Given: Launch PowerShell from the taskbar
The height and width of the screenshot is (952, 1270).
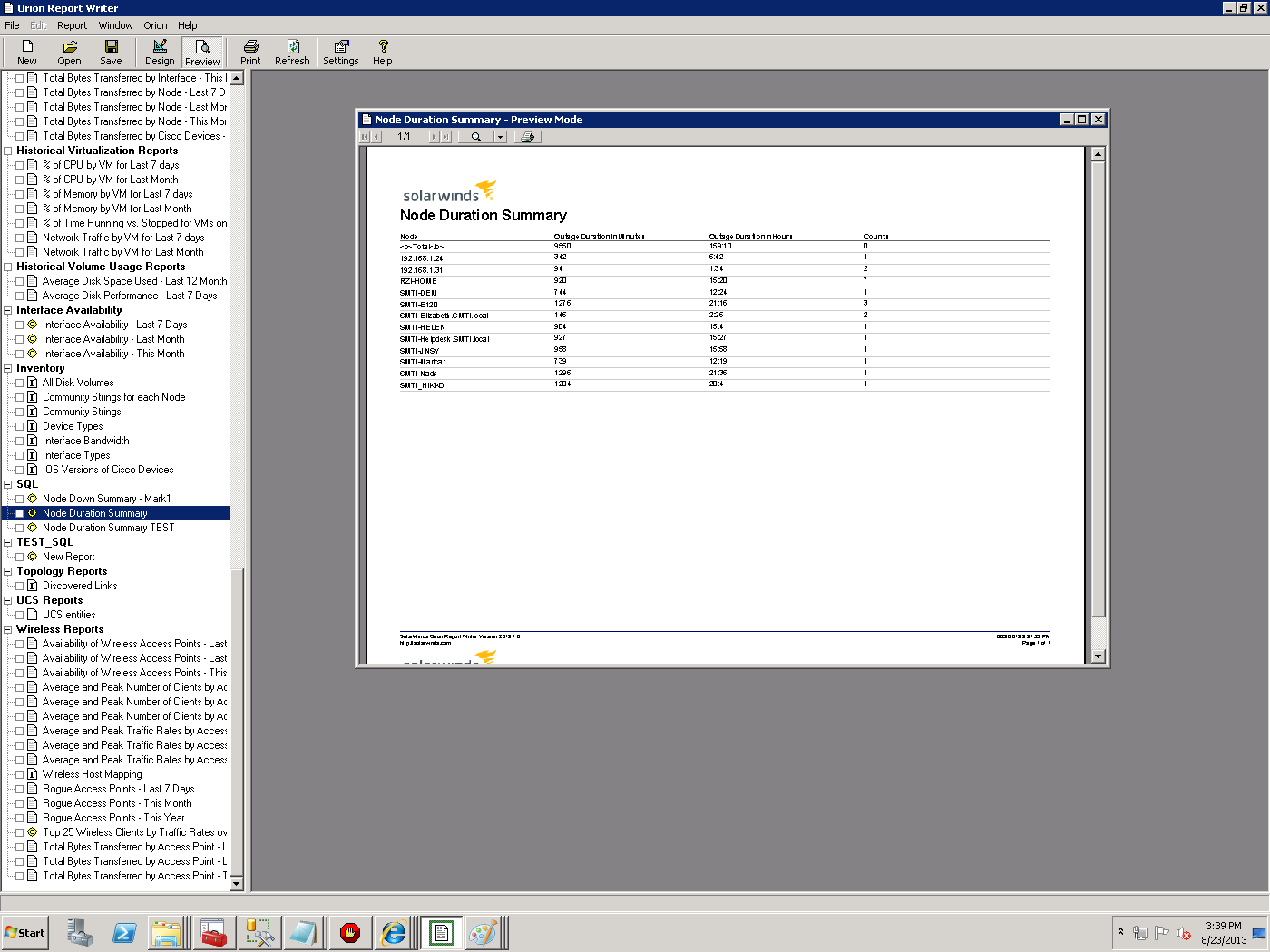Looking at the screenshot, I should click(124, 933).
